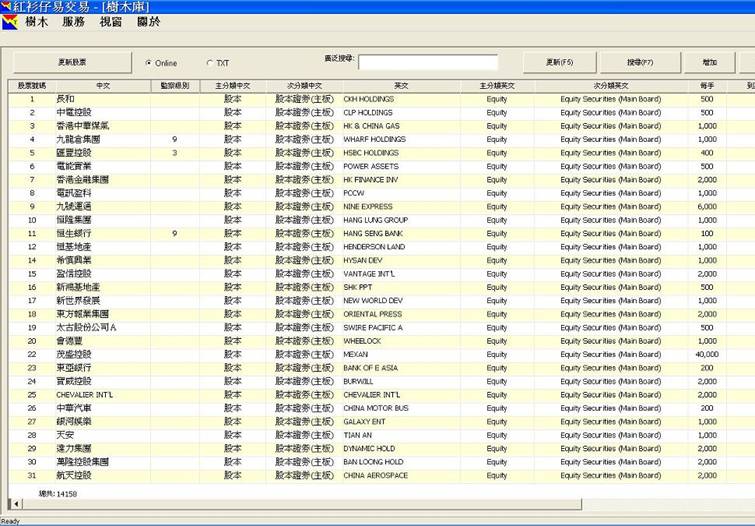Select the WHARF HOLDINGS cell

tap(401, 140)
